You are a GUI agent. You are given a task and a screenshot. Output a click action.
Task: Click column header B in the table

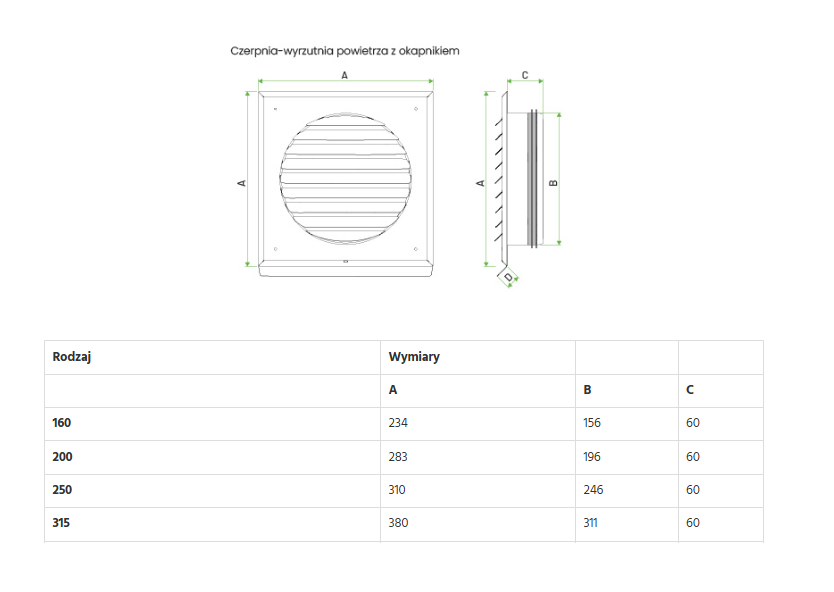(587, 390)
